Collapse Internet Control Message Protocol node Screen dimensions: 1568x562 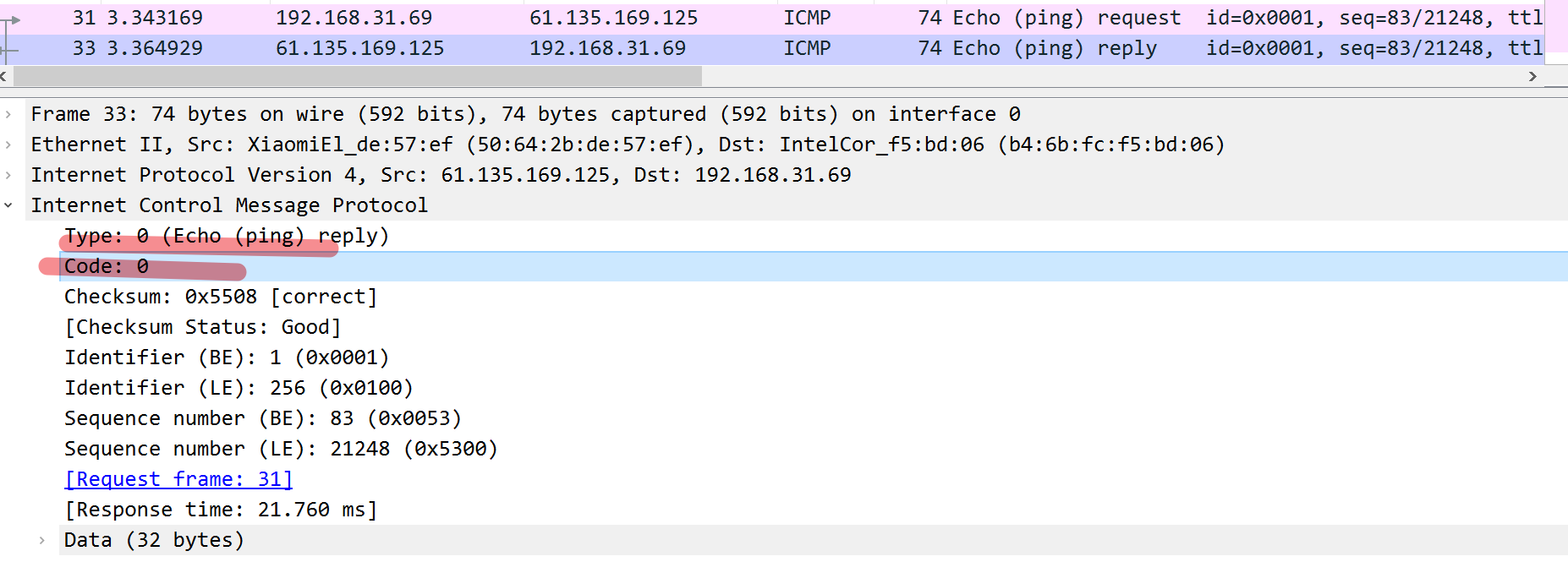click(x=8, y=205)
